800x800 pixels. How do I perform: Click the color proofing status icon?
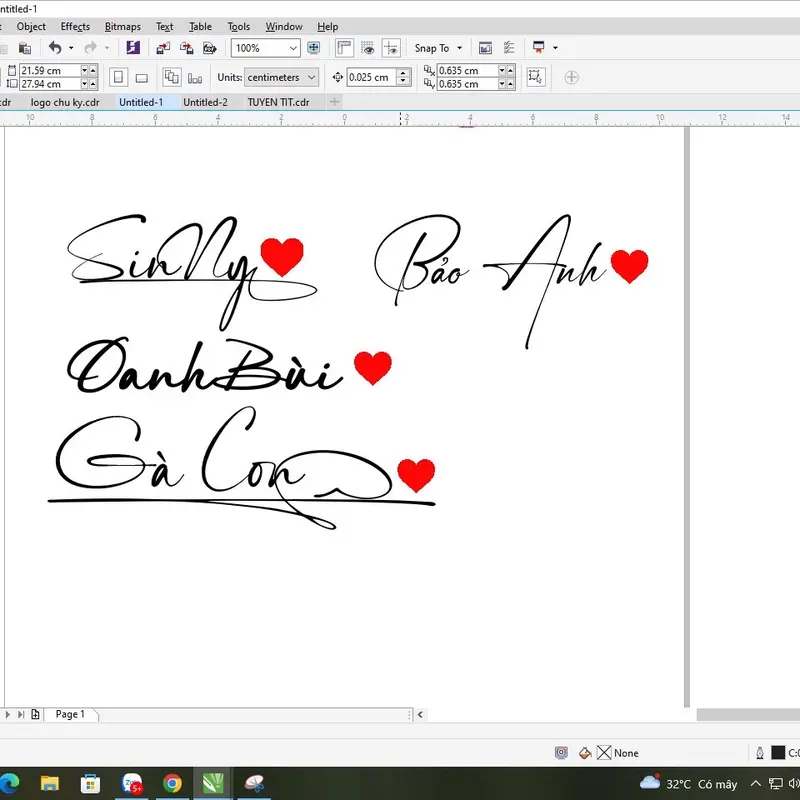[561, 753]
